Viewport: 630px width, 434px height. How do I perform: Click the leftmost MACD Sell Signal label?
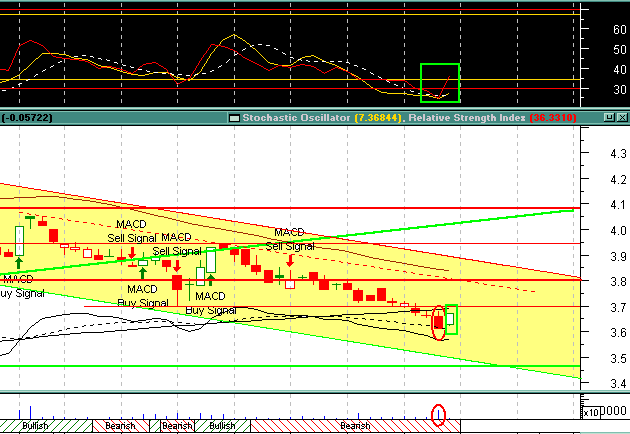[131, 231]
